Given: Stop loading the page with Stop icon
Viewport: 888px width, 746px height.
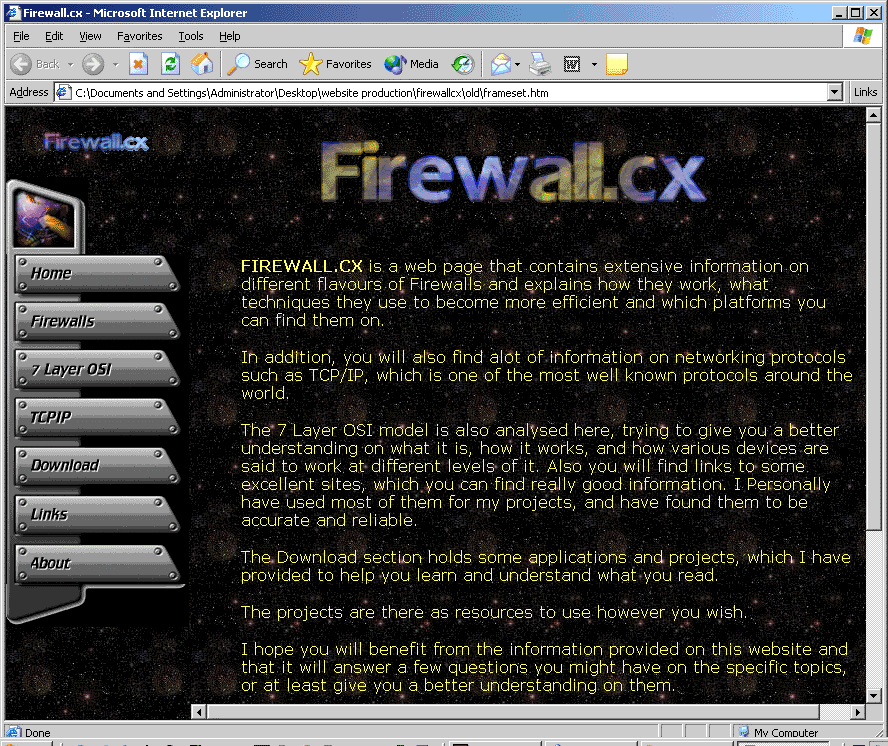Looking at the screenshot, I should click(x=138, y=64).
